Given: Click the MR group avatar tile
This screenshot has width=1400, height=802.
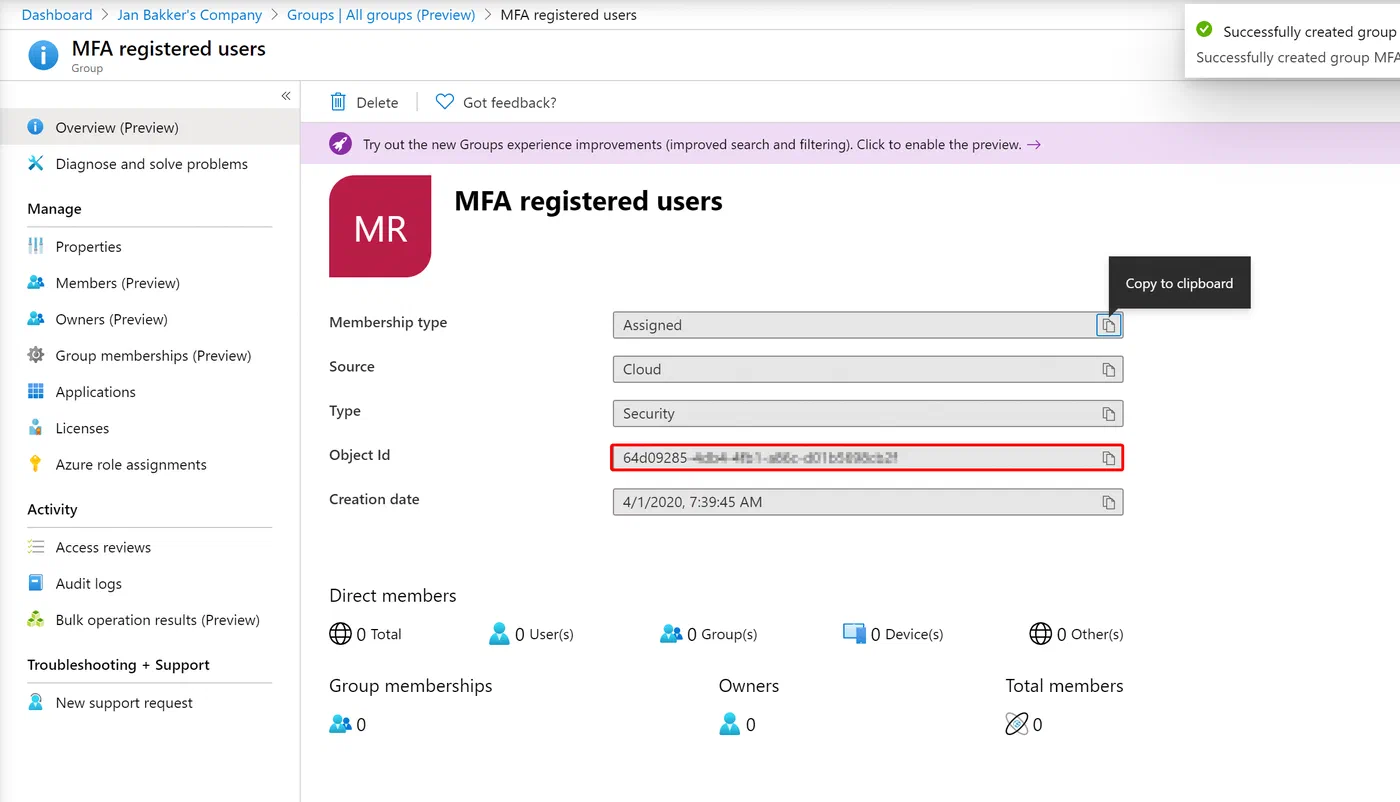Looking at the screenshot, I should click(x=380, y=227).
